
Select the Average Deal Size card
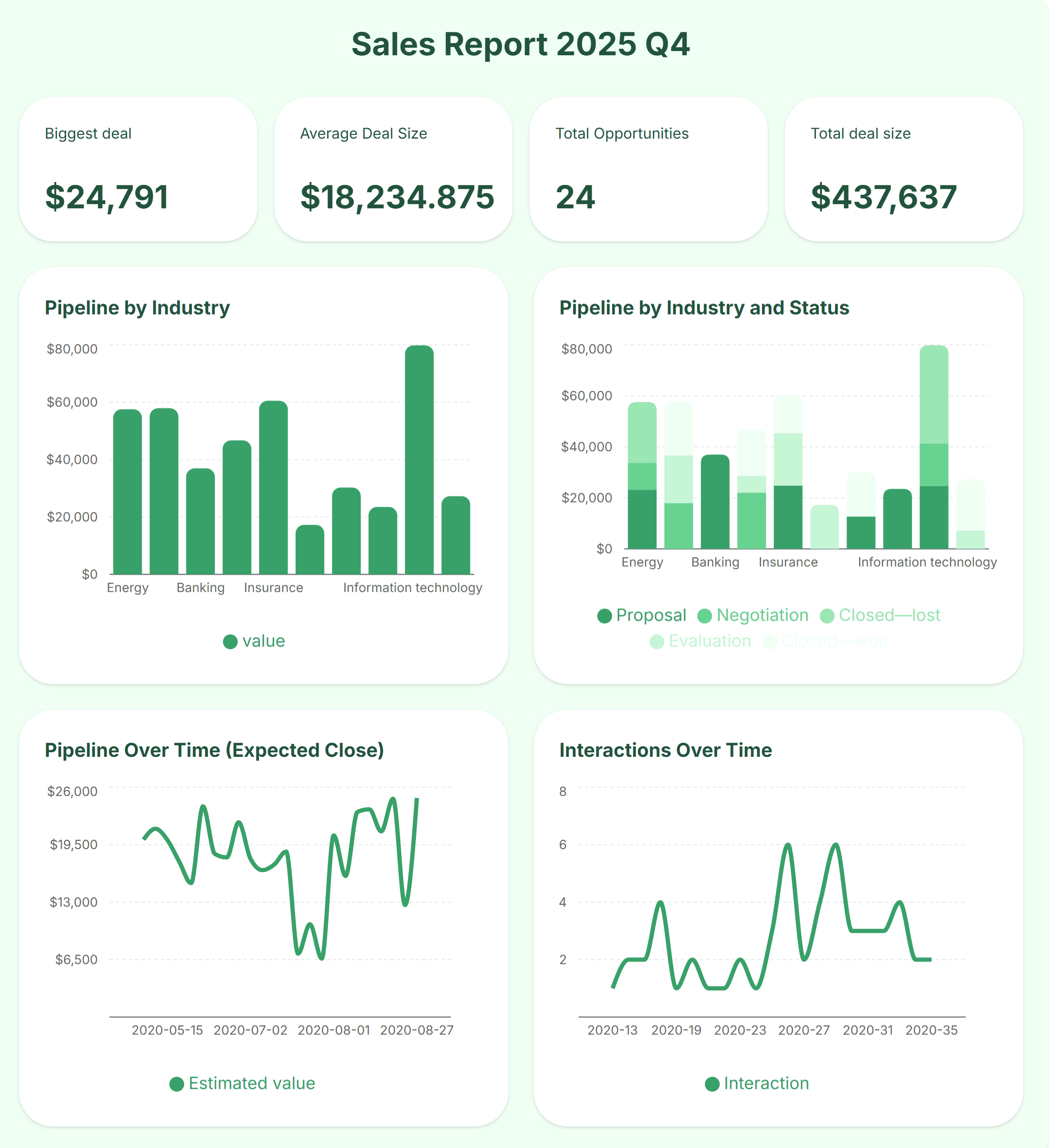coord(393,169)
